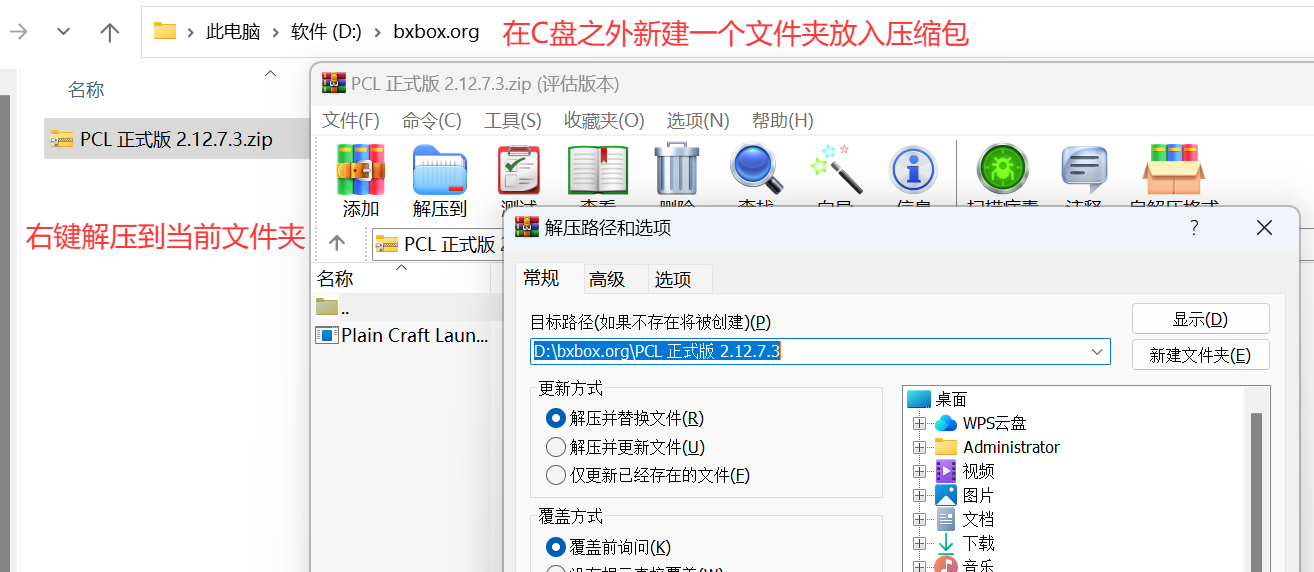Select PCL 正式版 2.12.7.3.zip in Explorer
Screen dimensions: 1314x572
point(176,139)
